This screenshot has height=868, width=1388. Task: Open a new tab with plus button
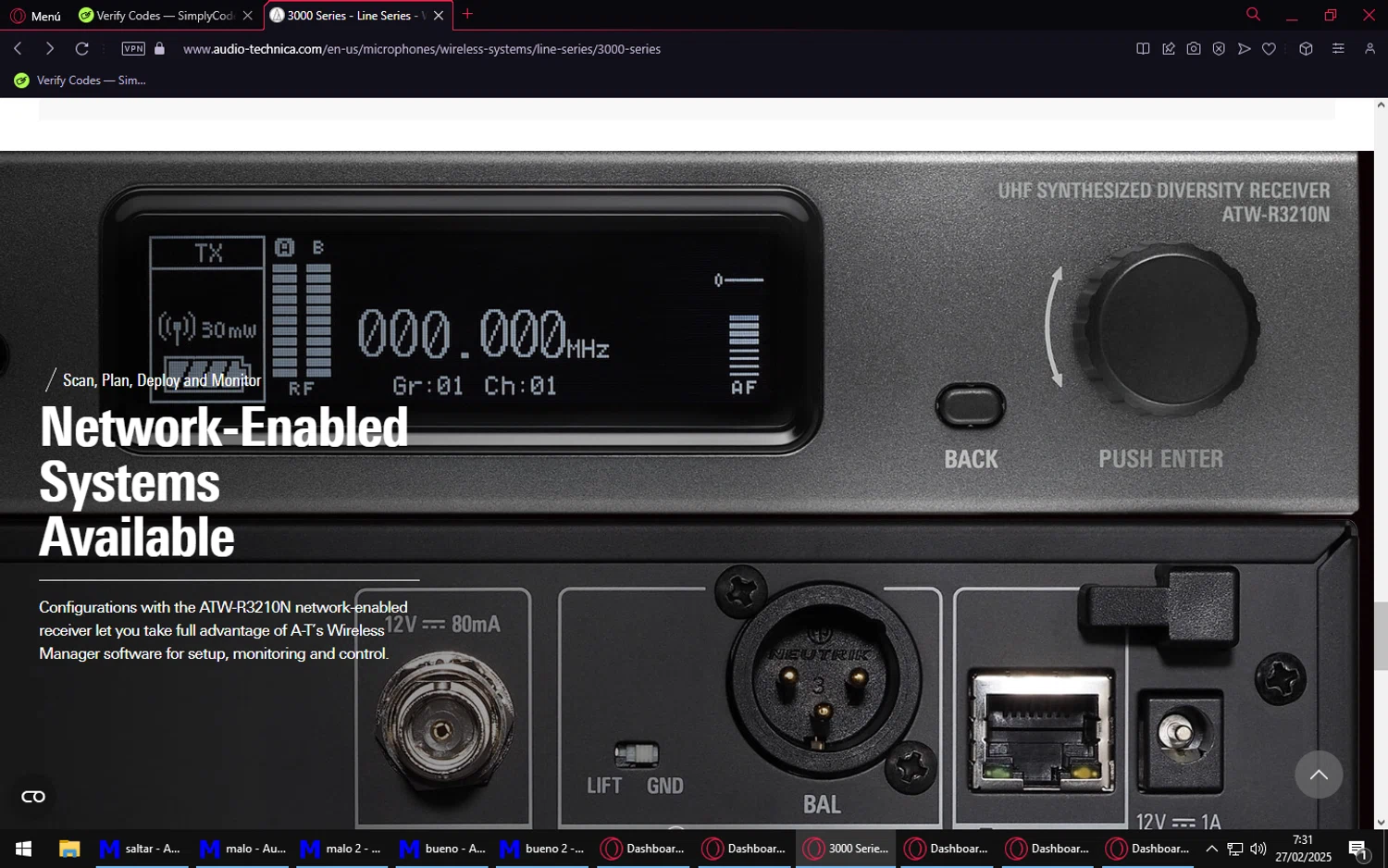467,14
